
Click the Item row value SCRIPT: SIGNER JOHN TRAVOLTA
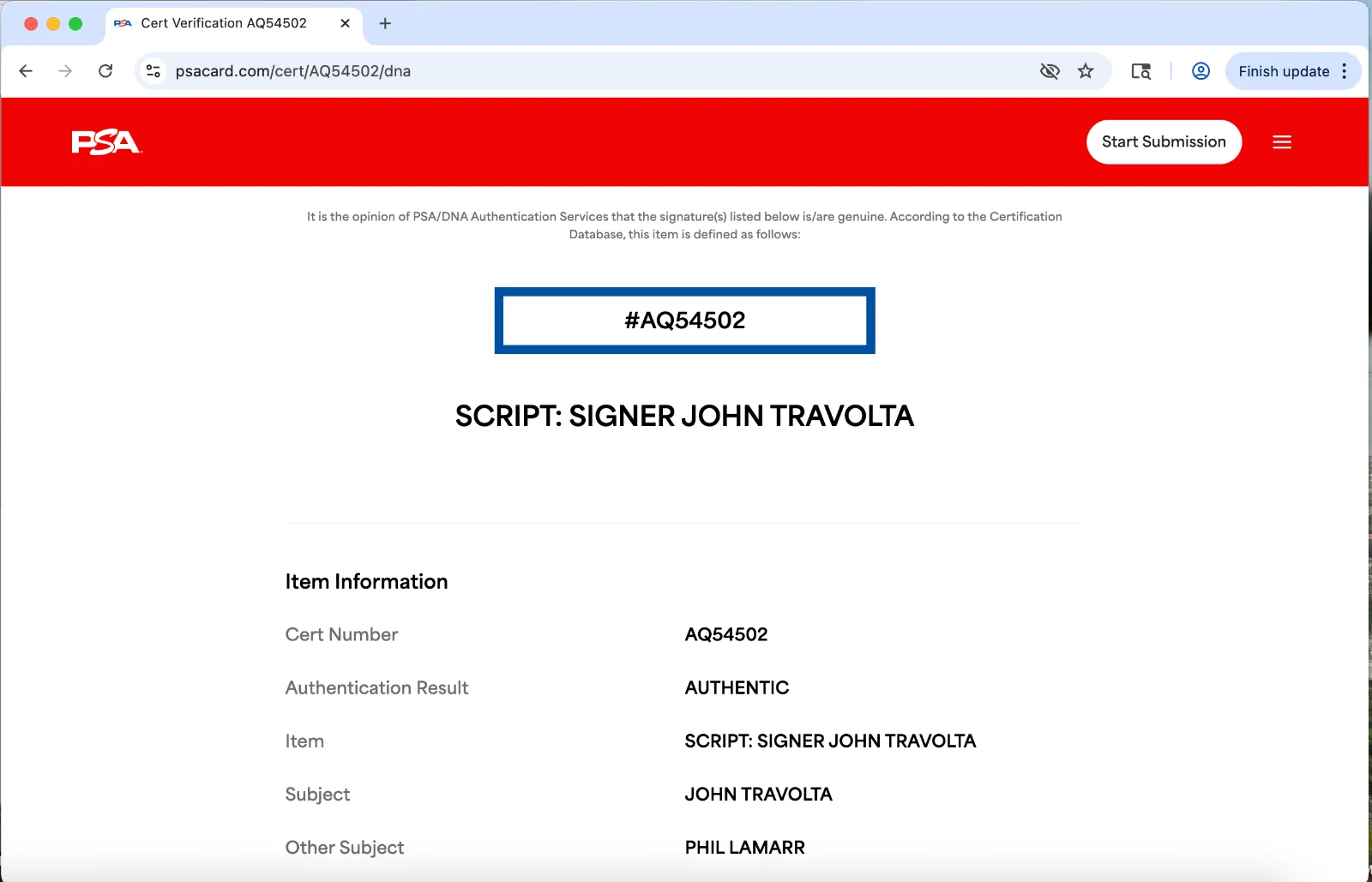point(830,741)
